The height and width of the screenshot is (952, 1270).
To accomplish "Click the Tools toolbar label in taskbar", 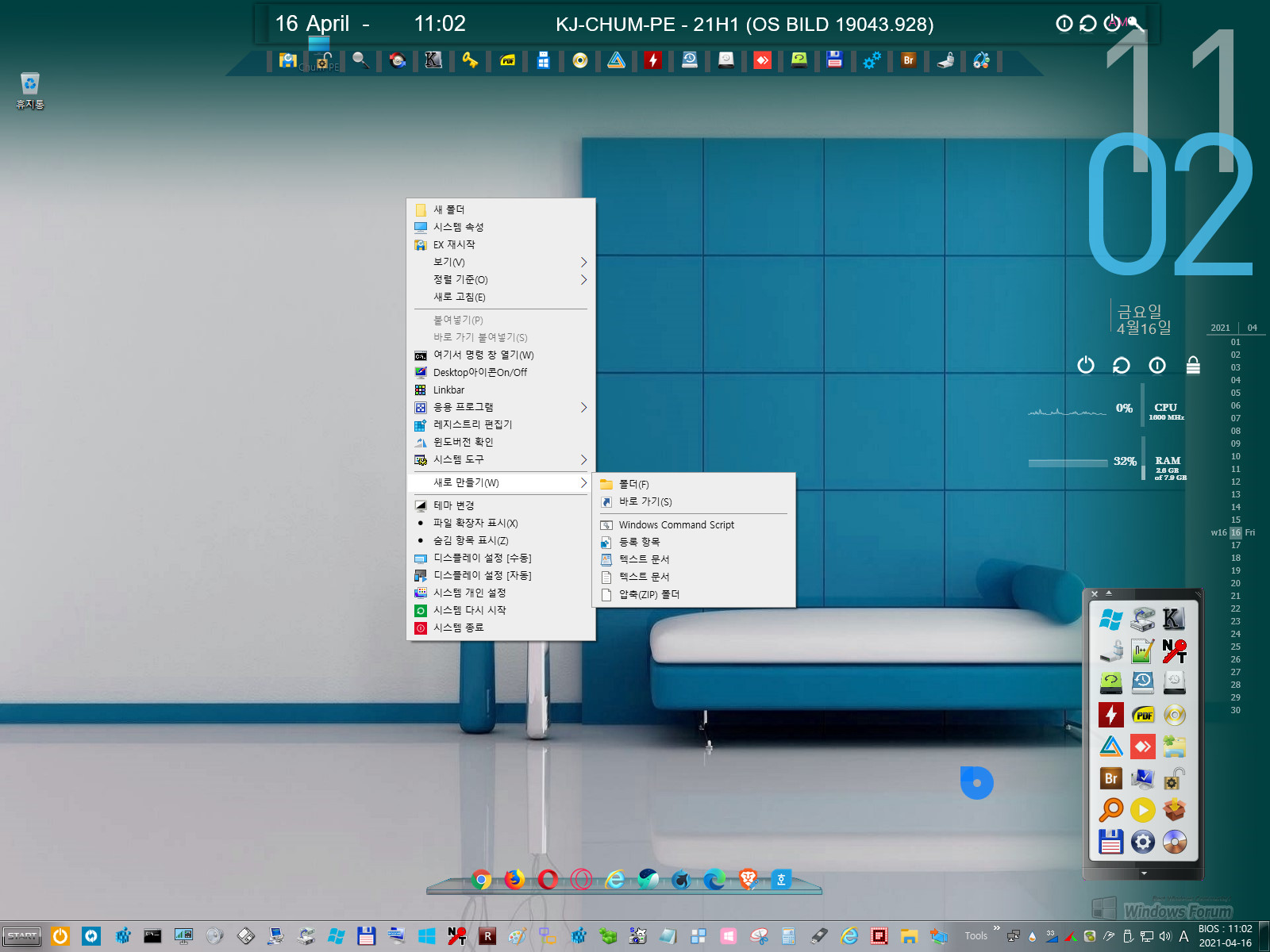I will tap(976, 936).
